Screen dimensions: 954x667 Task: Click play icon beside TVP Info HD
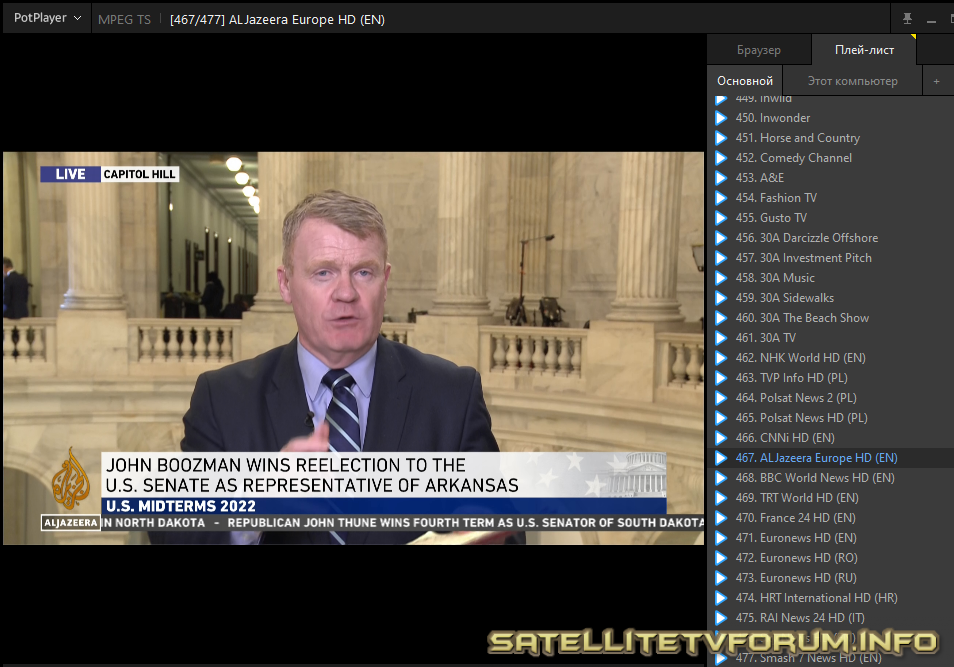pyautogui.click(x=721, y=378)
